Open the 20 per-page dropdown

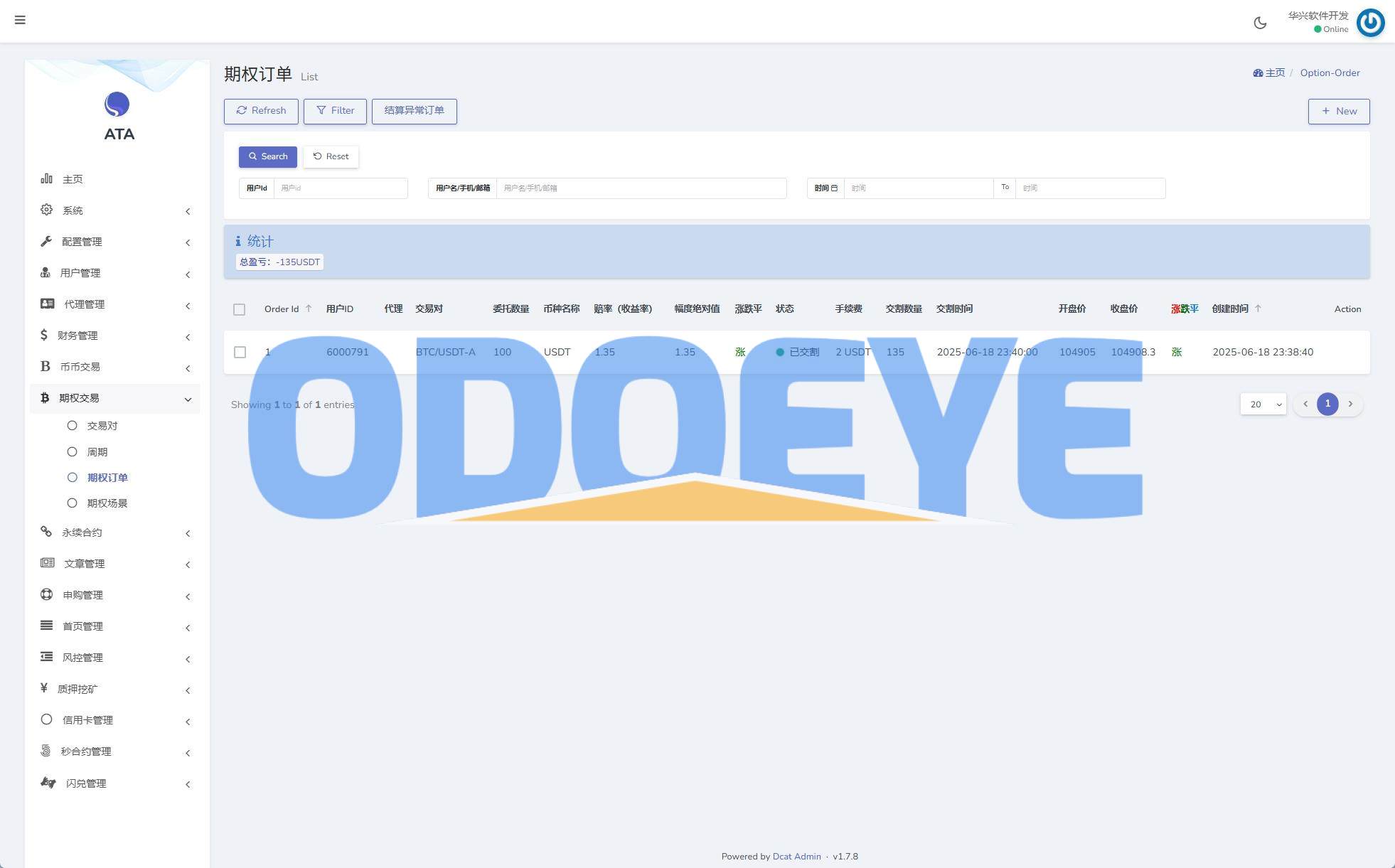pyautogui.click(x=1263, y=404)
